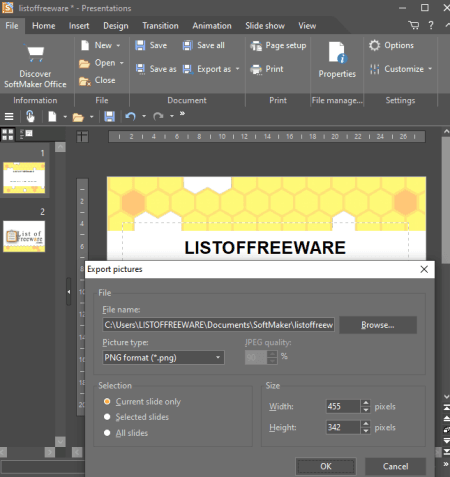Open Options gear in Settings group

click(374, 45)
